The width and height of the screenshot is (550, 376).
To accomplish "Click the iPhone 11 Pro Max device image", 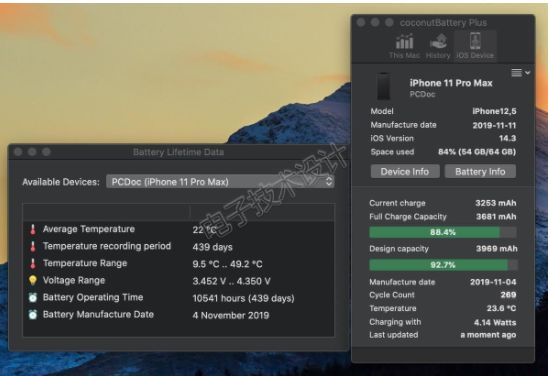I will [383, 87].
